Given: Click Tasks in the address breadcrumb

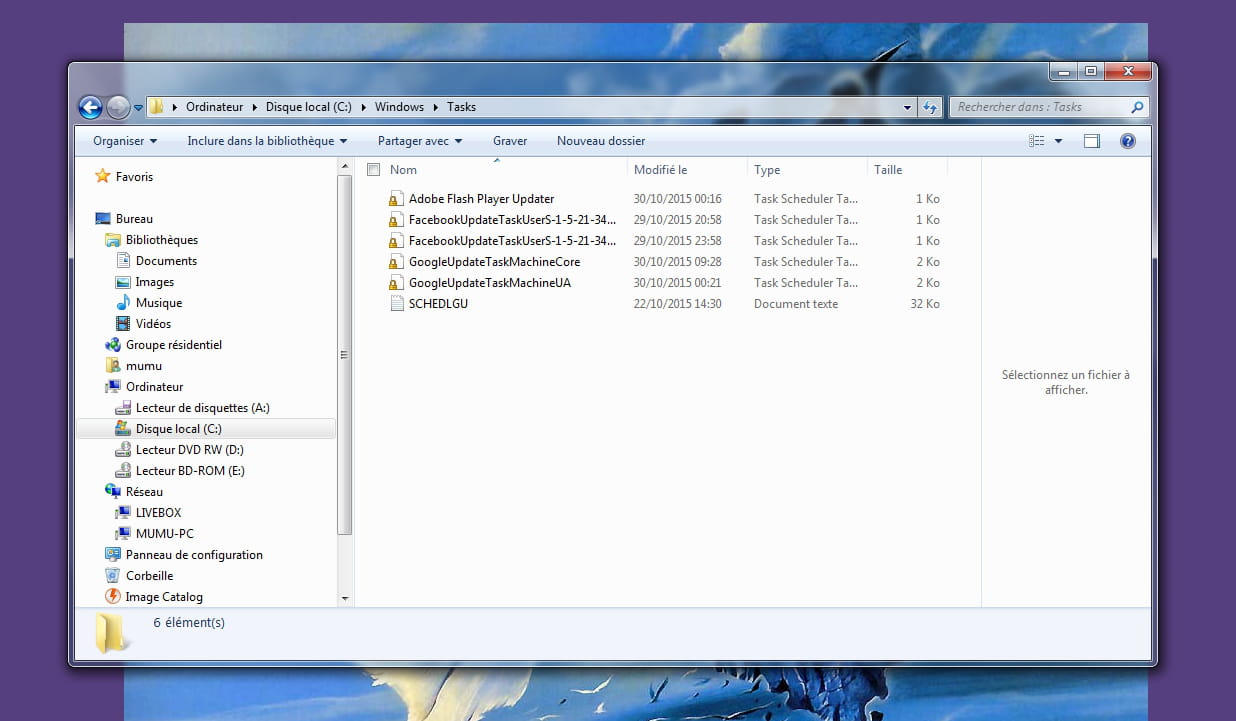Looking at the screenshot, I should [461, 107].
